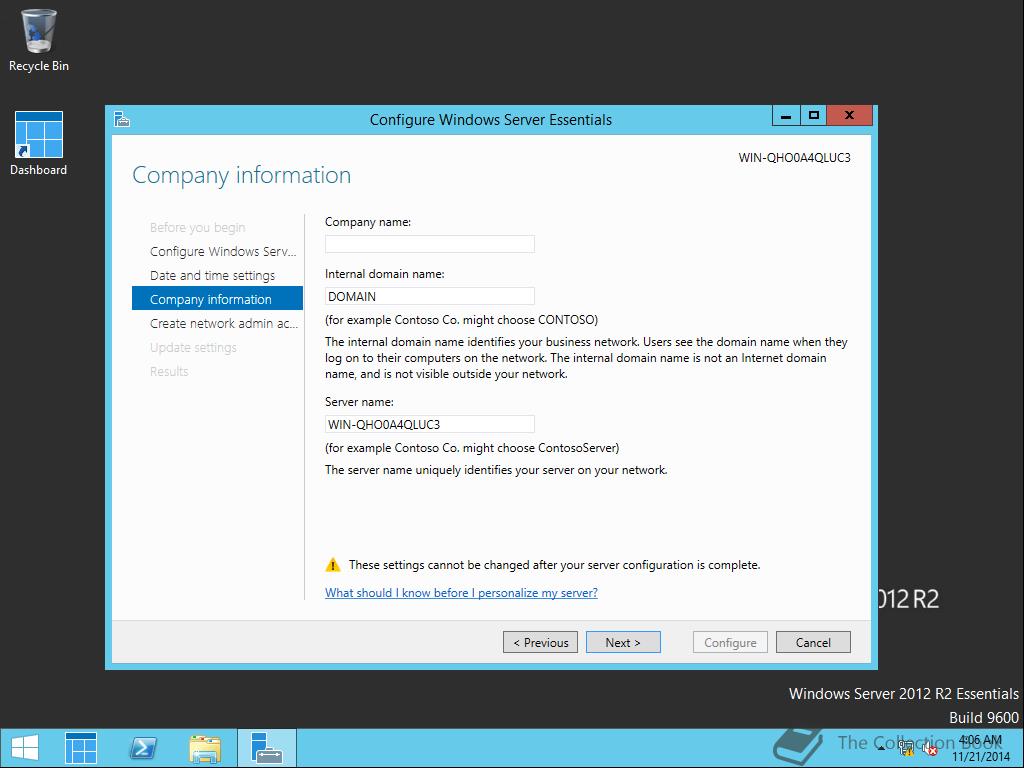Open the Dashboard desktop shortcut
1024x768 pixels.
[x=39, y=144]
